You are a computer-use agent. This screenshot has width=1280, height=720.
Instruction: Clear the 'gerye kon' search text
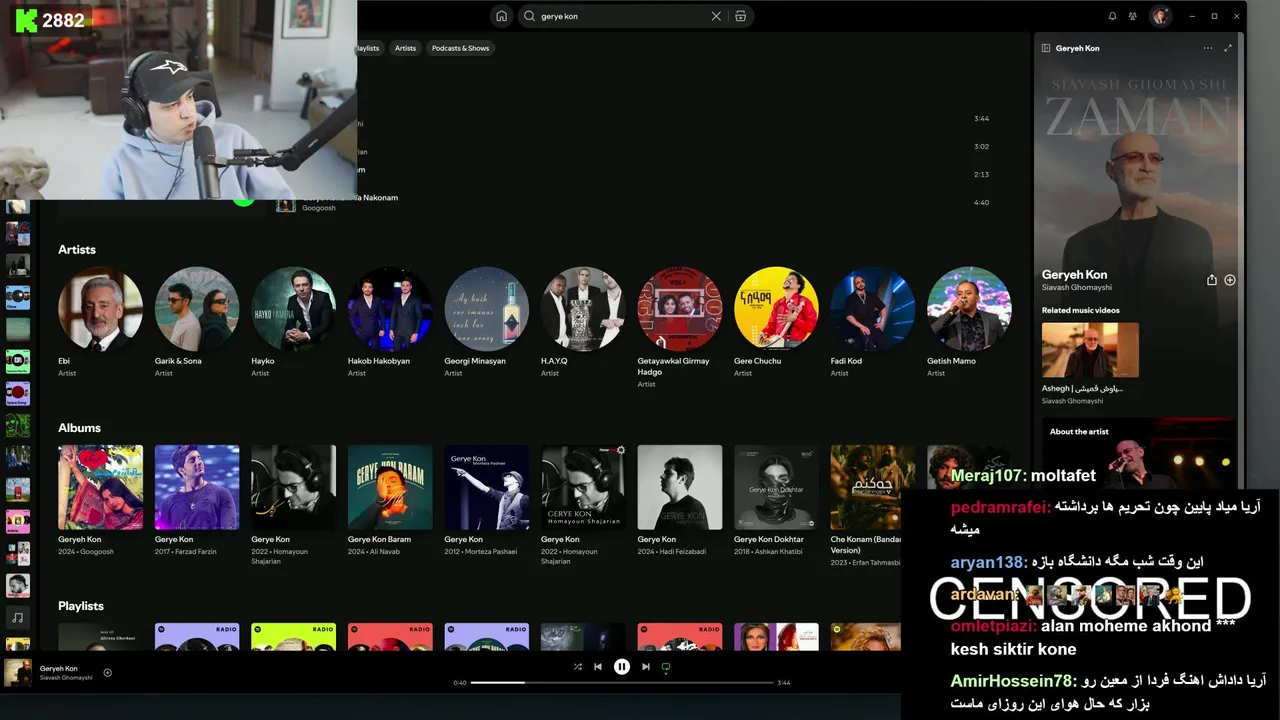[716, 16]
